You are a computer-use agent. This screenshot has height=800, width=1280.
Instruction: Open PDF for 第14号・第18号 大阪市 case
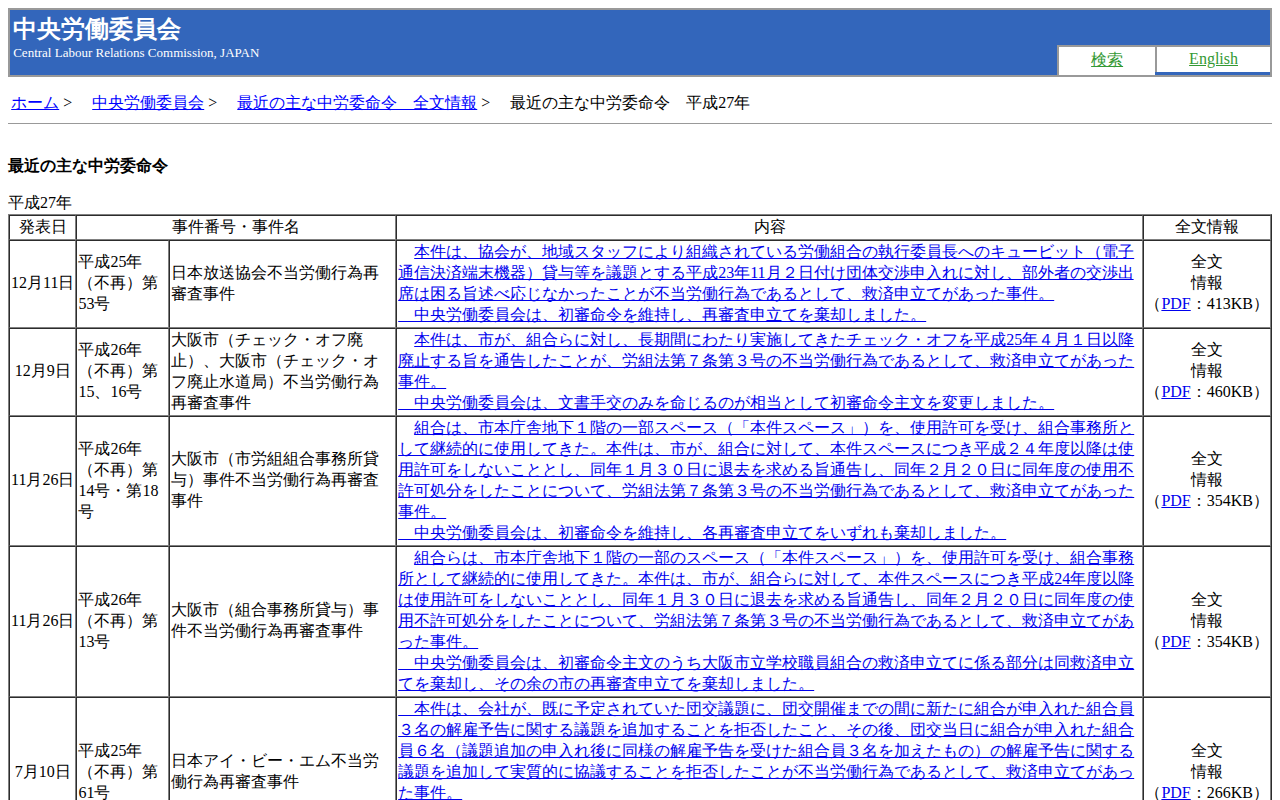coord(1175,501)
